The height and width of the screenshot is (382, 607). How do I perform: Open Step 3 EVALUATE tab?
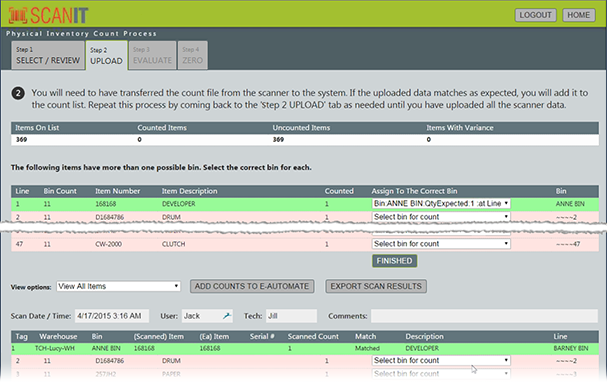(x=152, y=56)
